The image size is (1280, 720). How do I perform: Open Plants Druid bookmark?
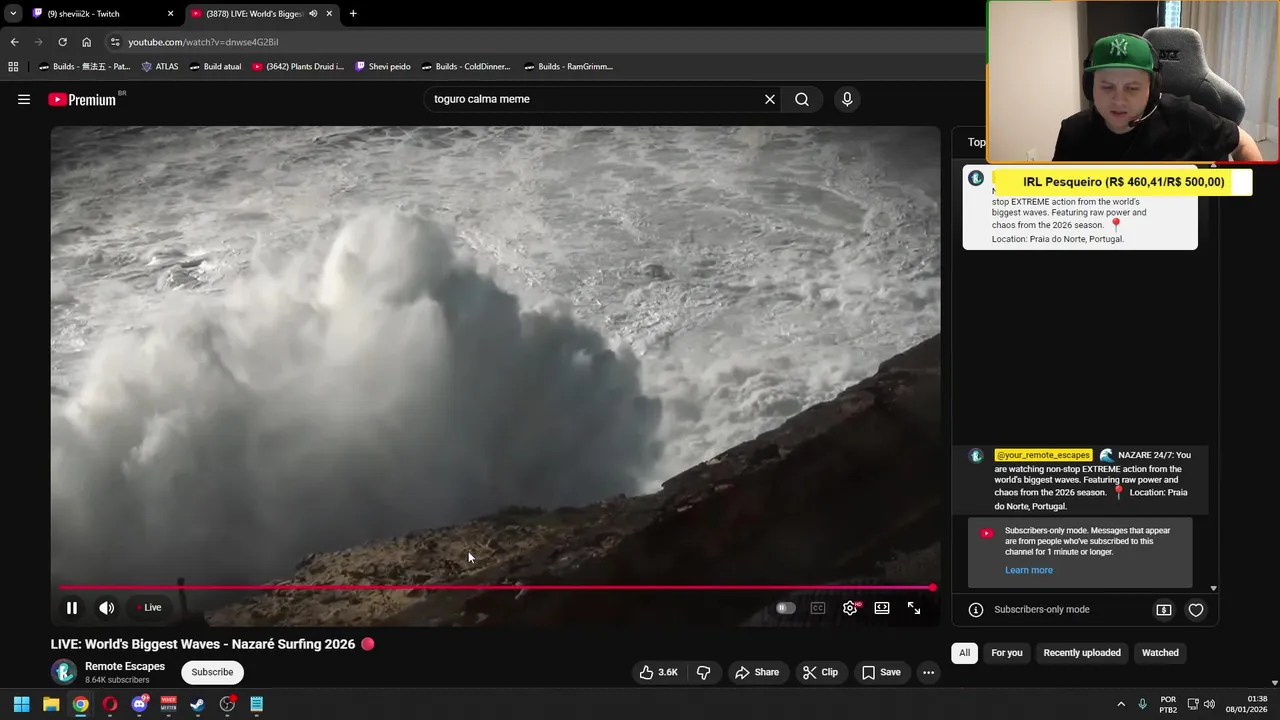click(298, 67)
